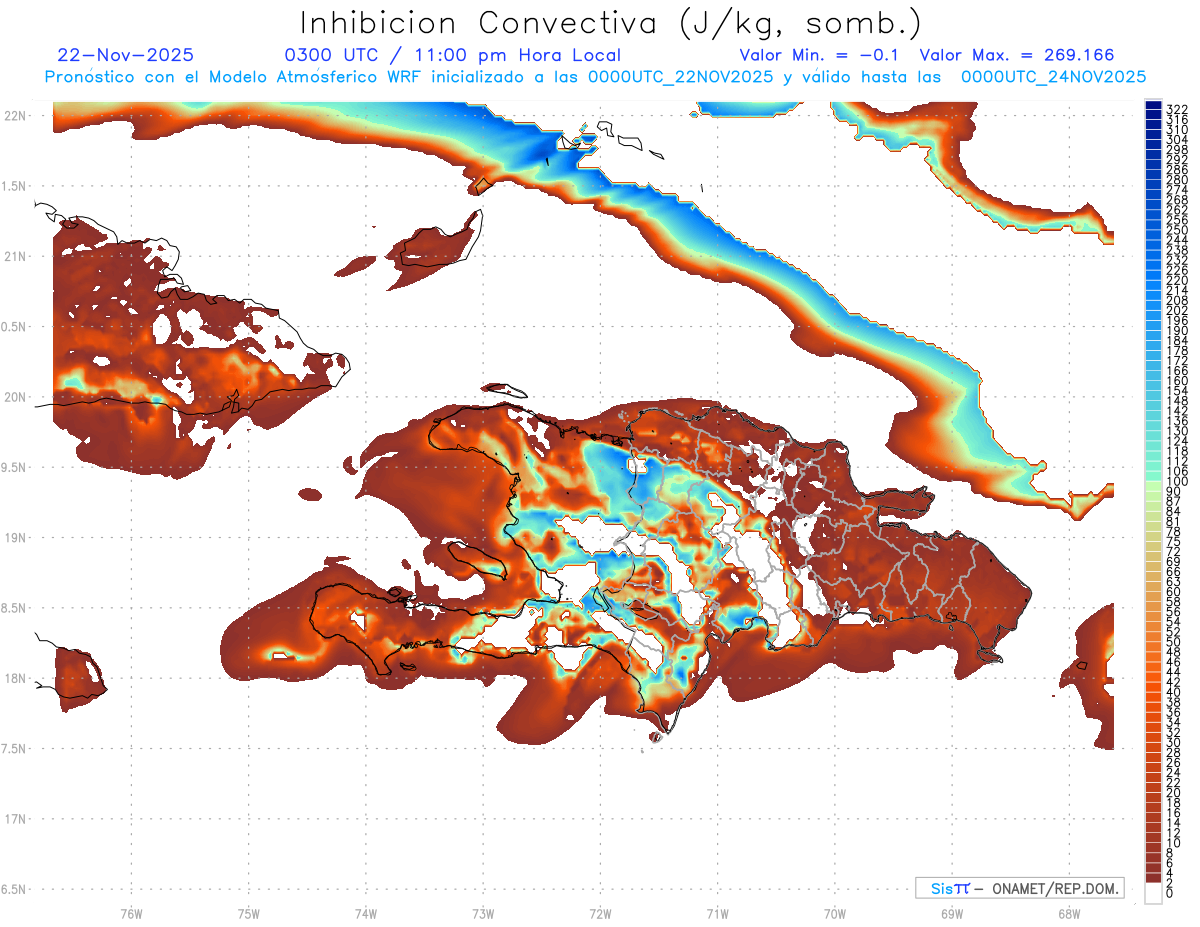Click the 'Valor Min. = -0.1' readout
1200x927 pixels.
point(819,55)
